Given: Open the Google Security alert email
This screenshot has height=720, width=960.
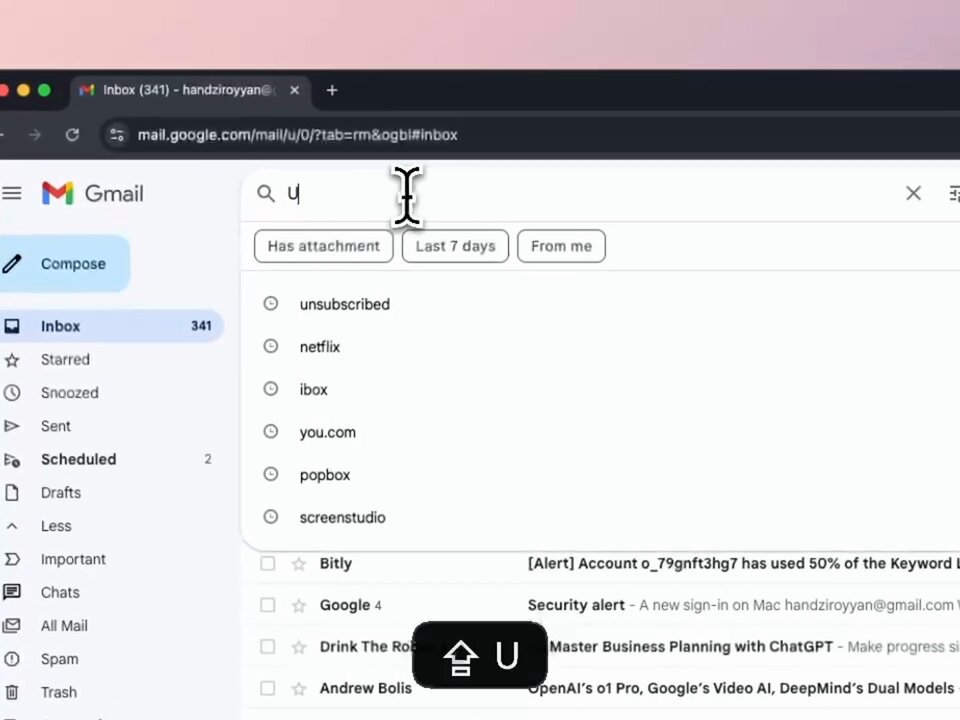Looking at the screenshot, I should tap(744, 605).
